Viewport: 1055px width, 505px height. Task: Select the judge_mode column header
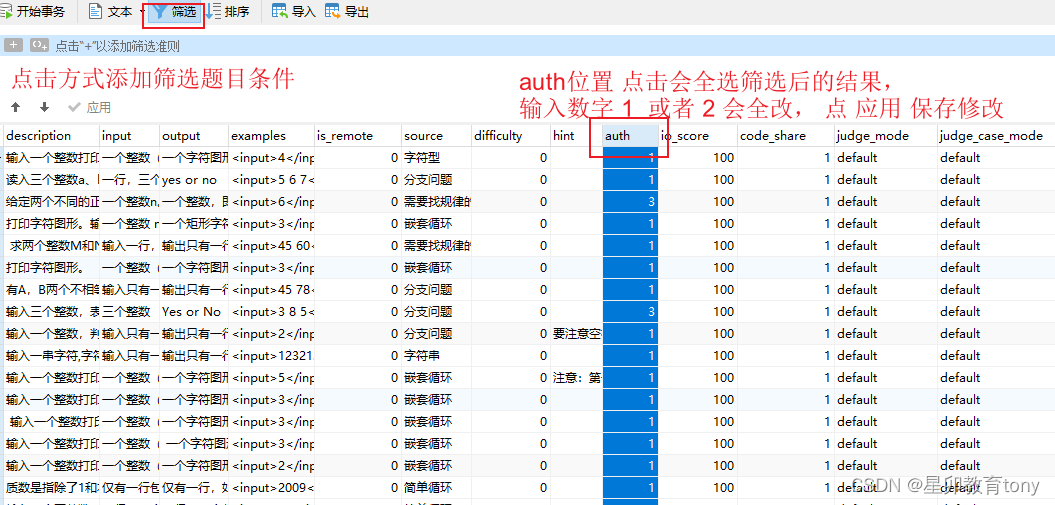(885, 136)
